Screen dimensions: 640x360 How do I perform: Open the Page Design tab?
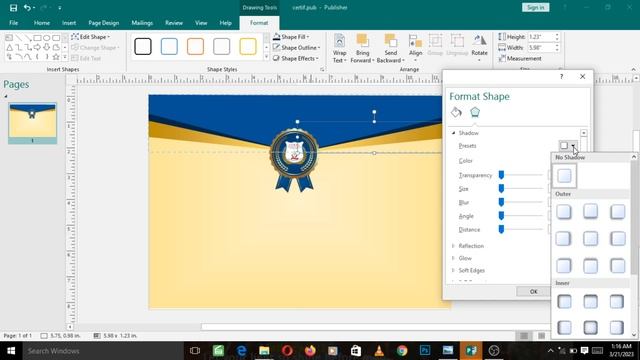pos(104,23)
